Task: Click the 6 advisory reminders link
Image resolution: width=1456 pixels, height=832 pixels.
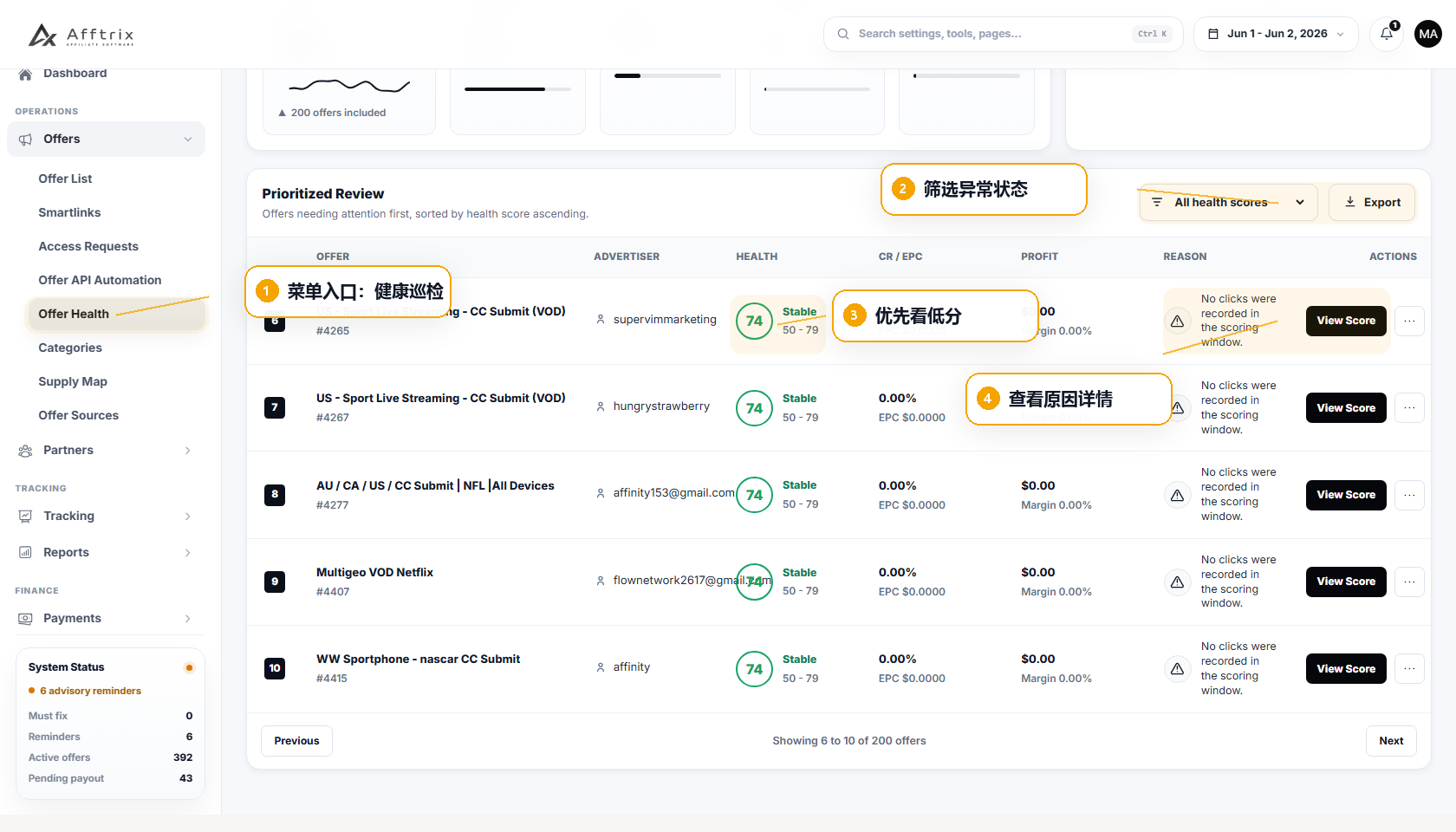Action: pos(90,692)
